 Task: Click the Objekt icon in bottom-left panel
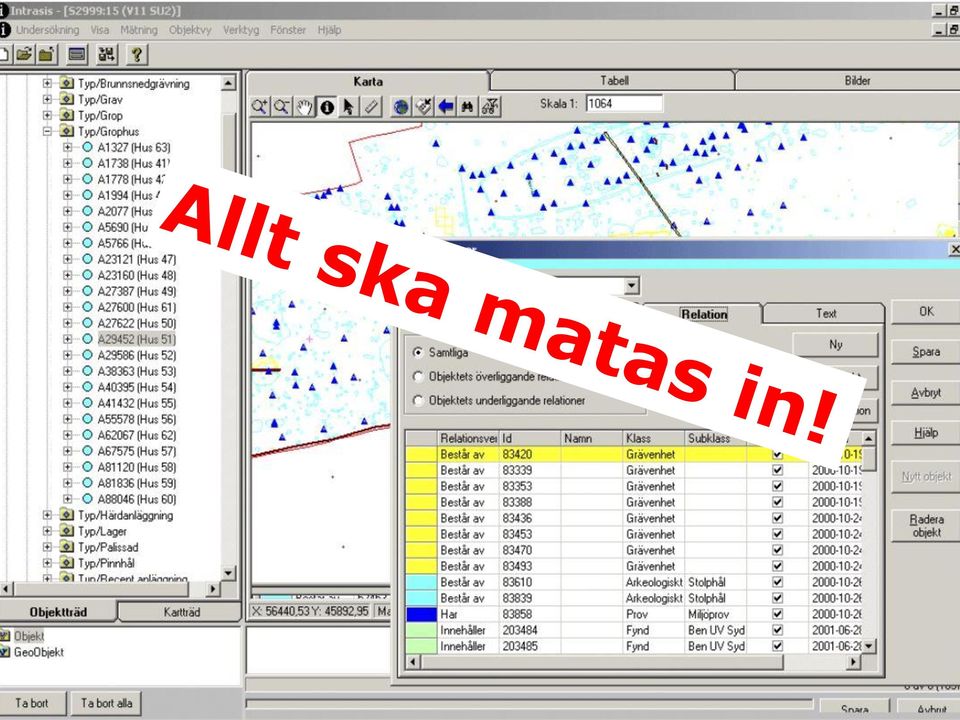[5, 636]
